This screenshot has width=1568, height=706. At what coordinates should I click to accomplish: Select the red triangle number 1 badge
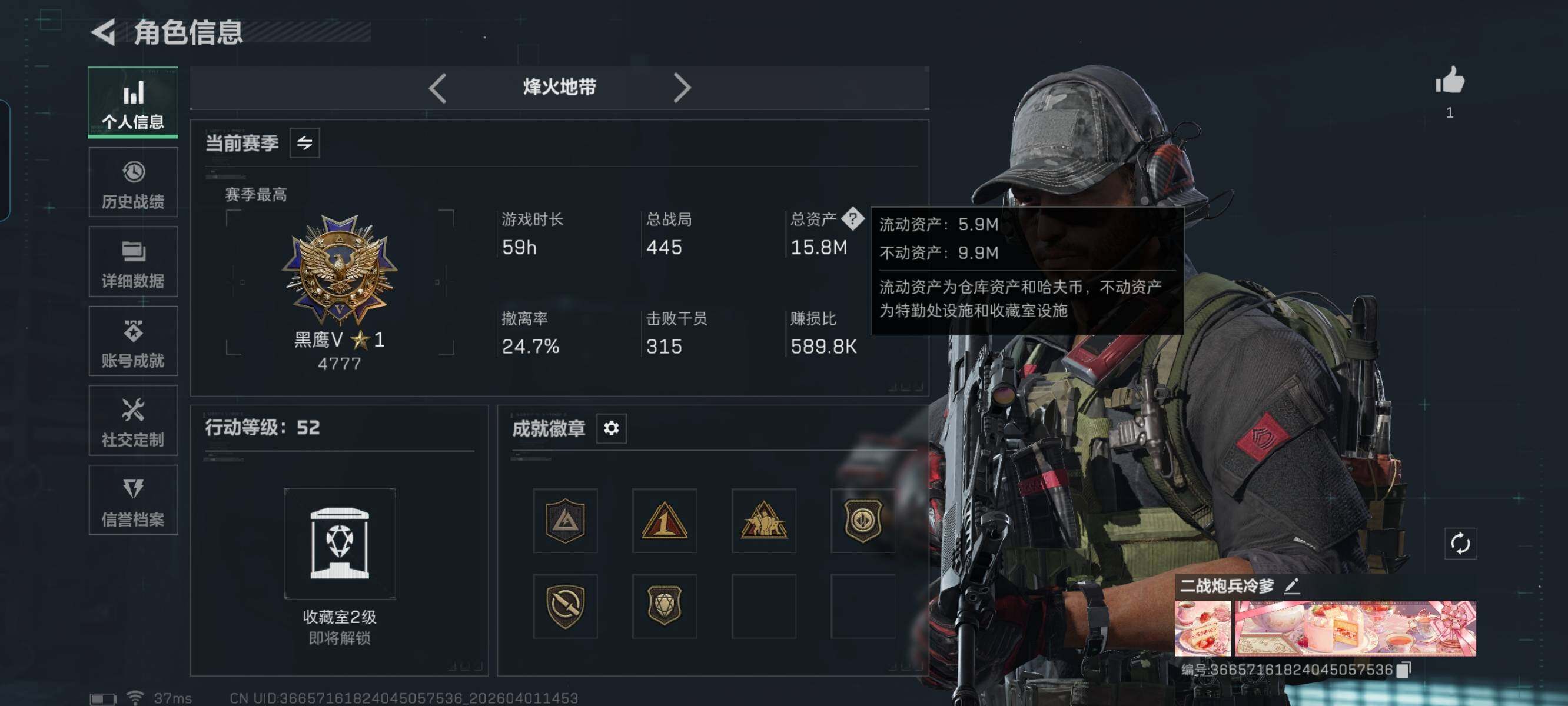[664, 520]
